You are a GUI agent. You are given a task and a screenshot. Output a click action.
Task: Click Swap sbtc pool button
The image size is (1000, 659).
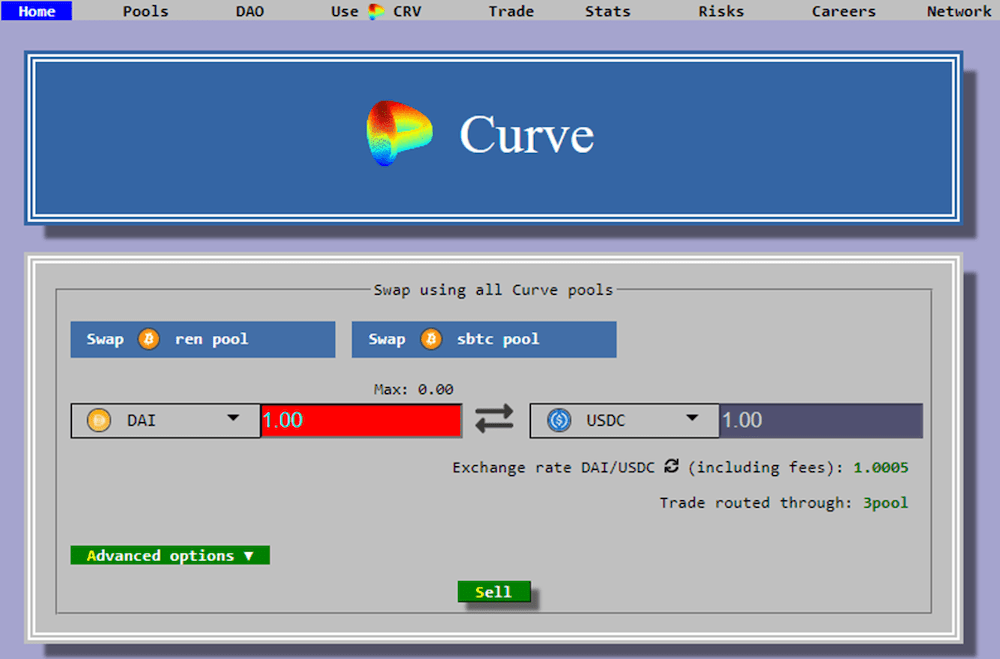tap(484, 339)
